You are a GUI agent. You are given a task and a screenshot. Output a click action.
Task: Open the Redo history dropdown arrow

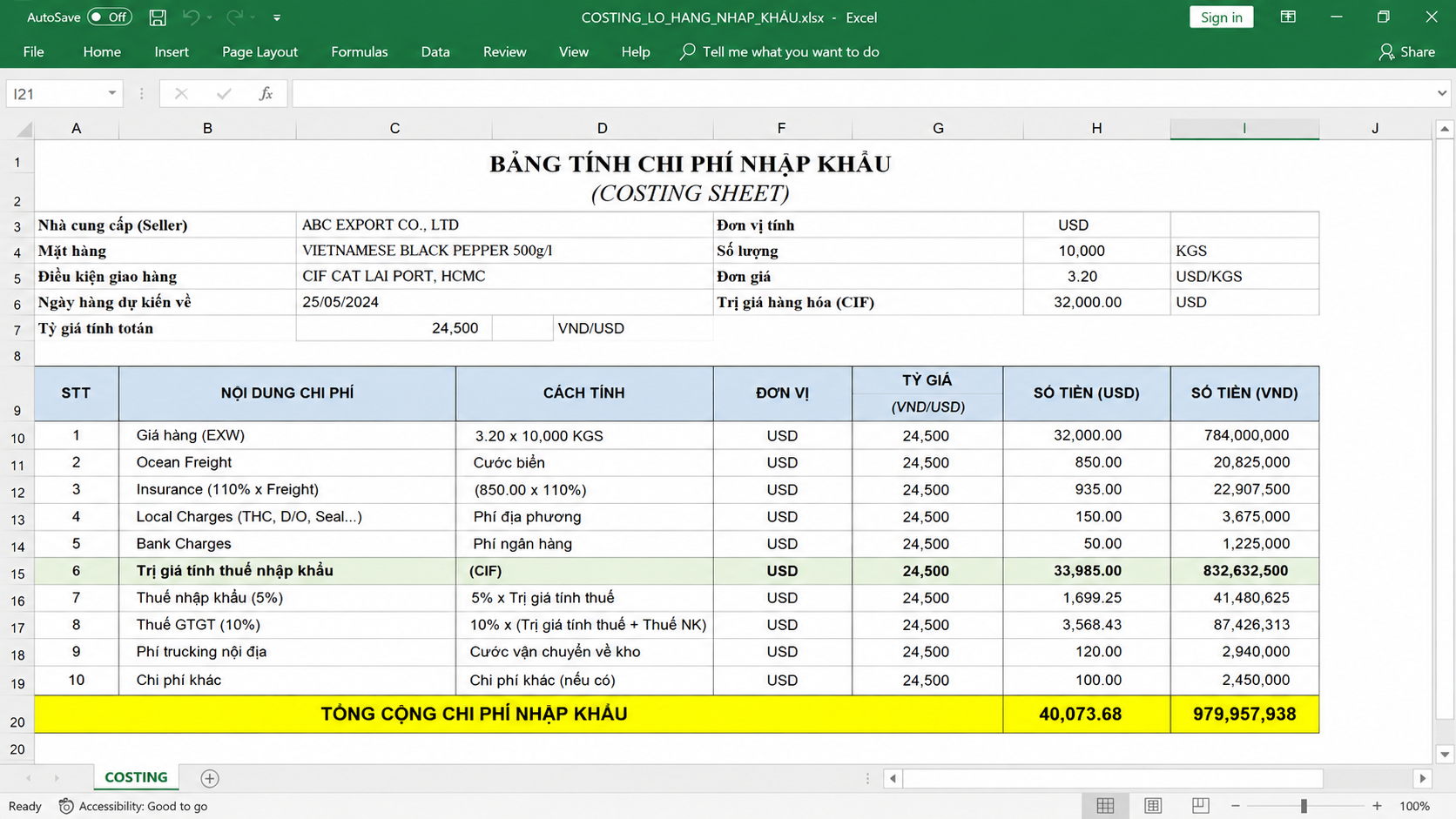pyautogui.click(x=253, y=17)
